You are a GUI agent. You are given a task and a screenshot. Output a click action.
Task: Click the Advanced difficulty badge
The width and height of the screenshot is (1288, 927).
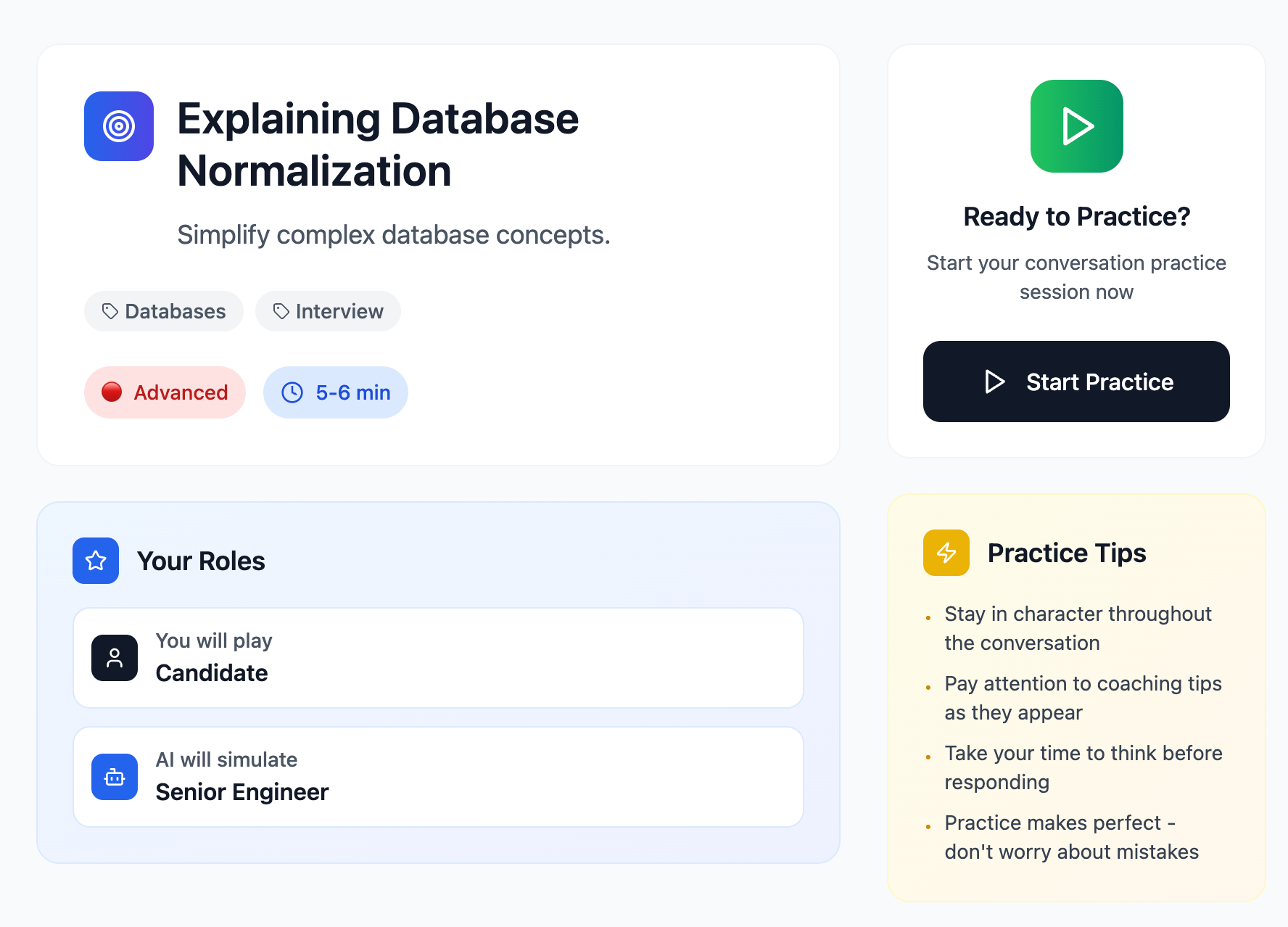click(165, 392)
